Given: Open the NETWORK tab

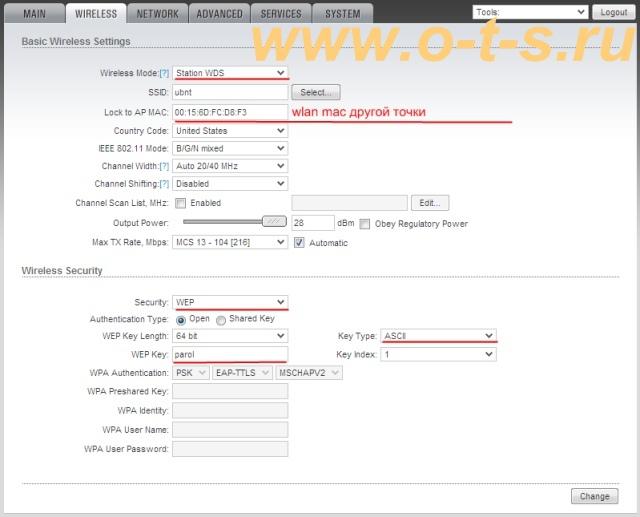Looking at the screenshot, I should (158, 14).
